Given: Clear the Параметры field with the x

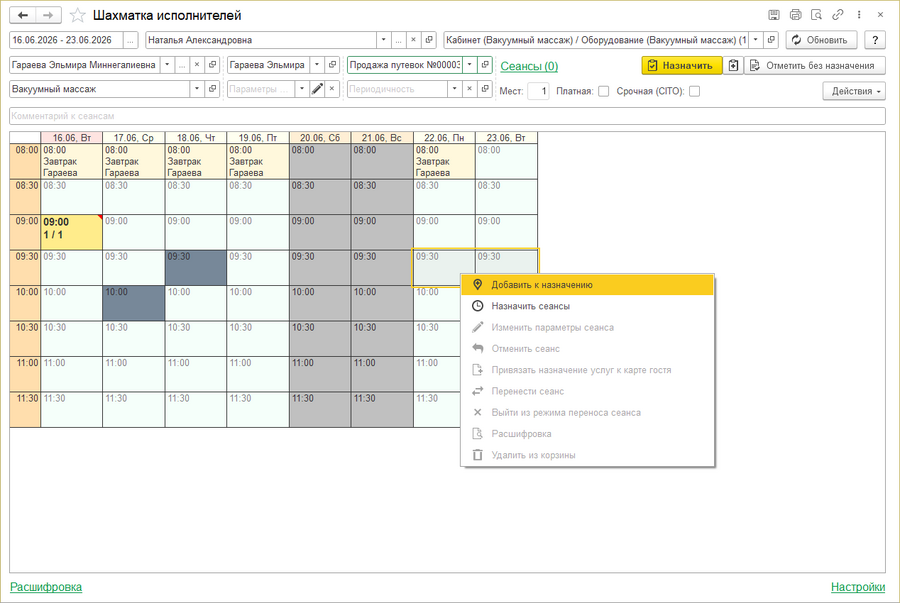Looking at the screenshot, I should tap(332, 89).
